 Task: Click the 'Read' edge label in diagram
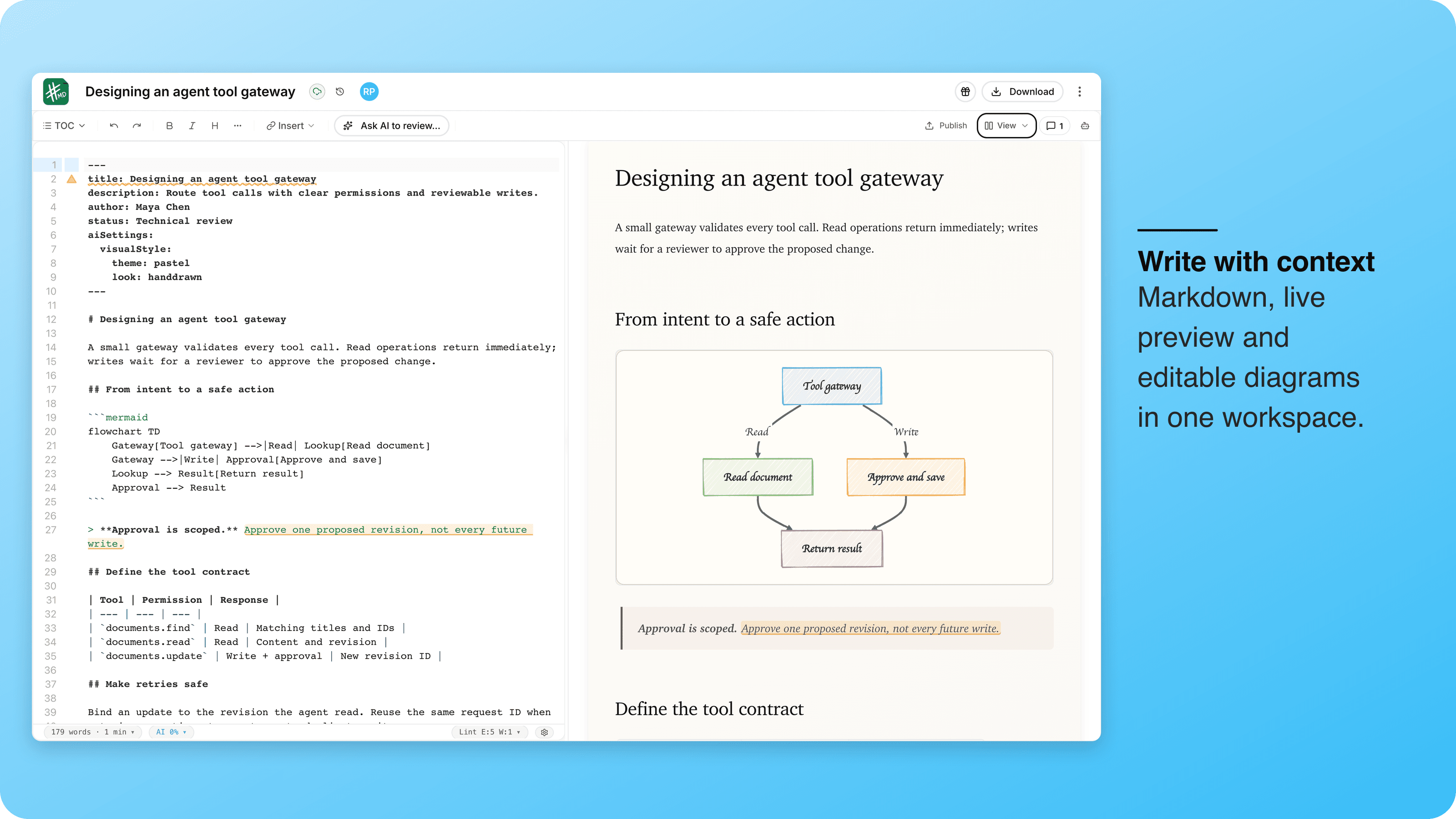(x=757, y=432)
